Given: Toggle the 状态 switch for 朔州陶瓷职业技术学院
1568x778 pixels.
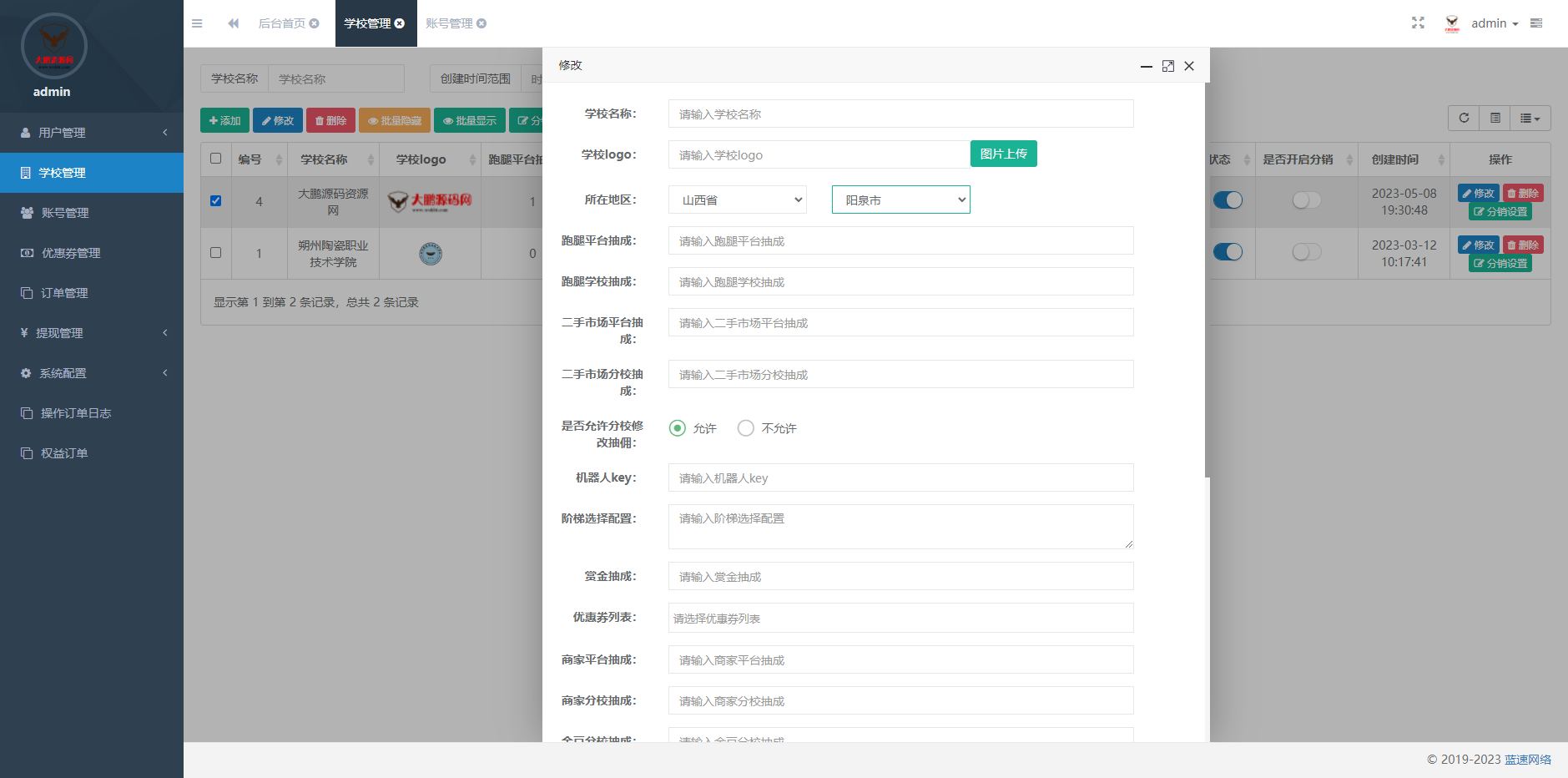Looking at the screenshot, I should coord(1228,251).
